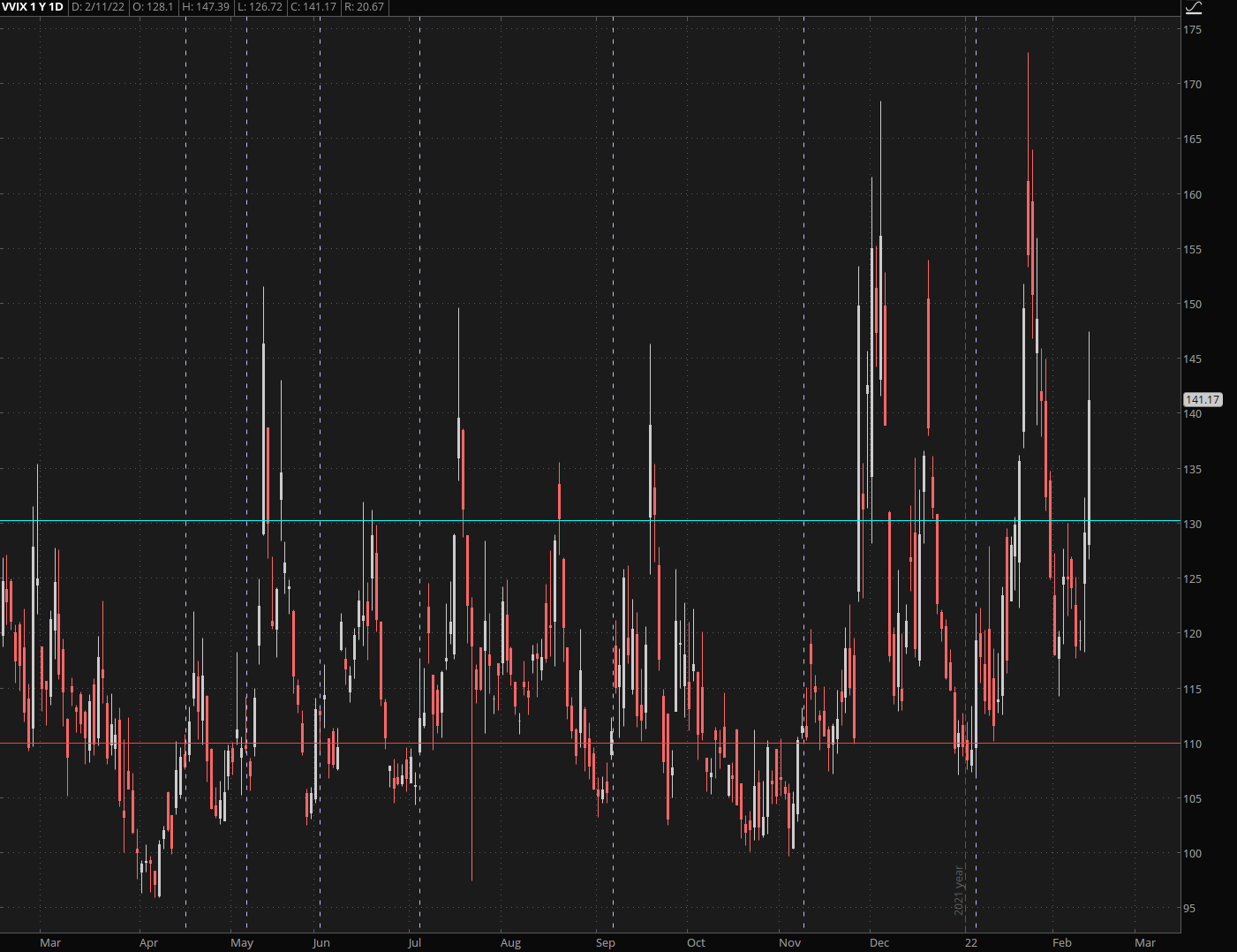Click the Dec label on time axis
Screen dimensions: 1237x952
879,943
